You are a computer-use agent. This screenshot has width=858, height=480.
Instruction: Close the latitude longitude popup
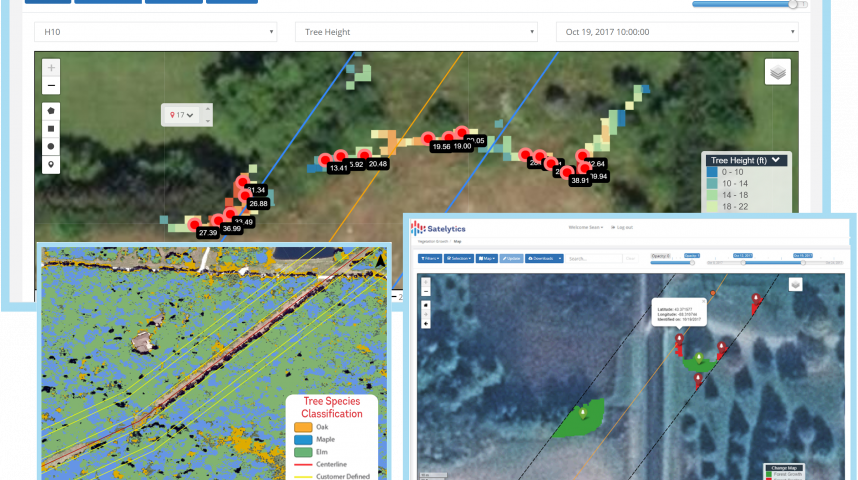click(x=703, y=302)
